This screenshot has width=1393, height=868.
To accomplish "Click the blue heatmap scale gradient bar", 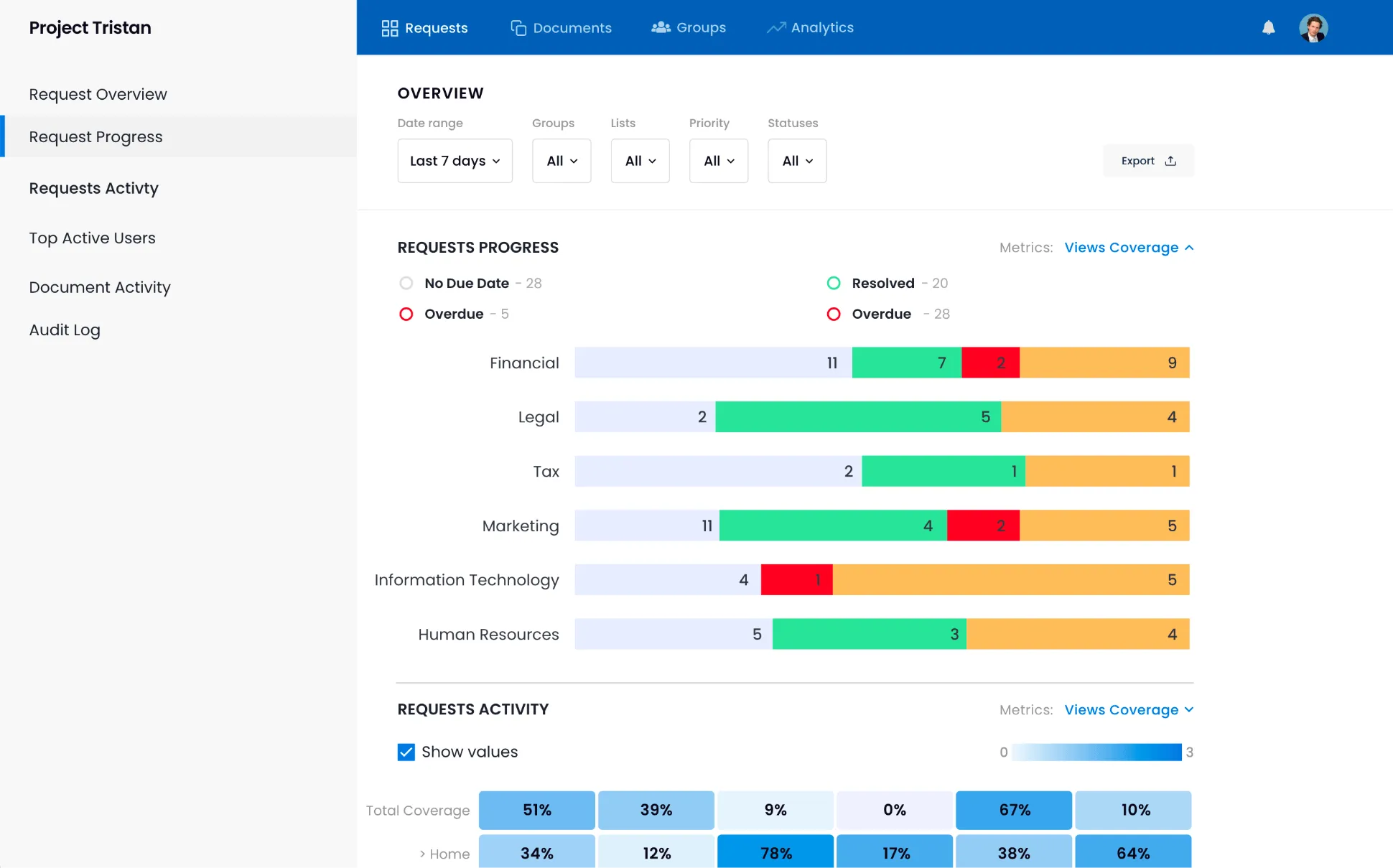I will (x=1096, y=752).
